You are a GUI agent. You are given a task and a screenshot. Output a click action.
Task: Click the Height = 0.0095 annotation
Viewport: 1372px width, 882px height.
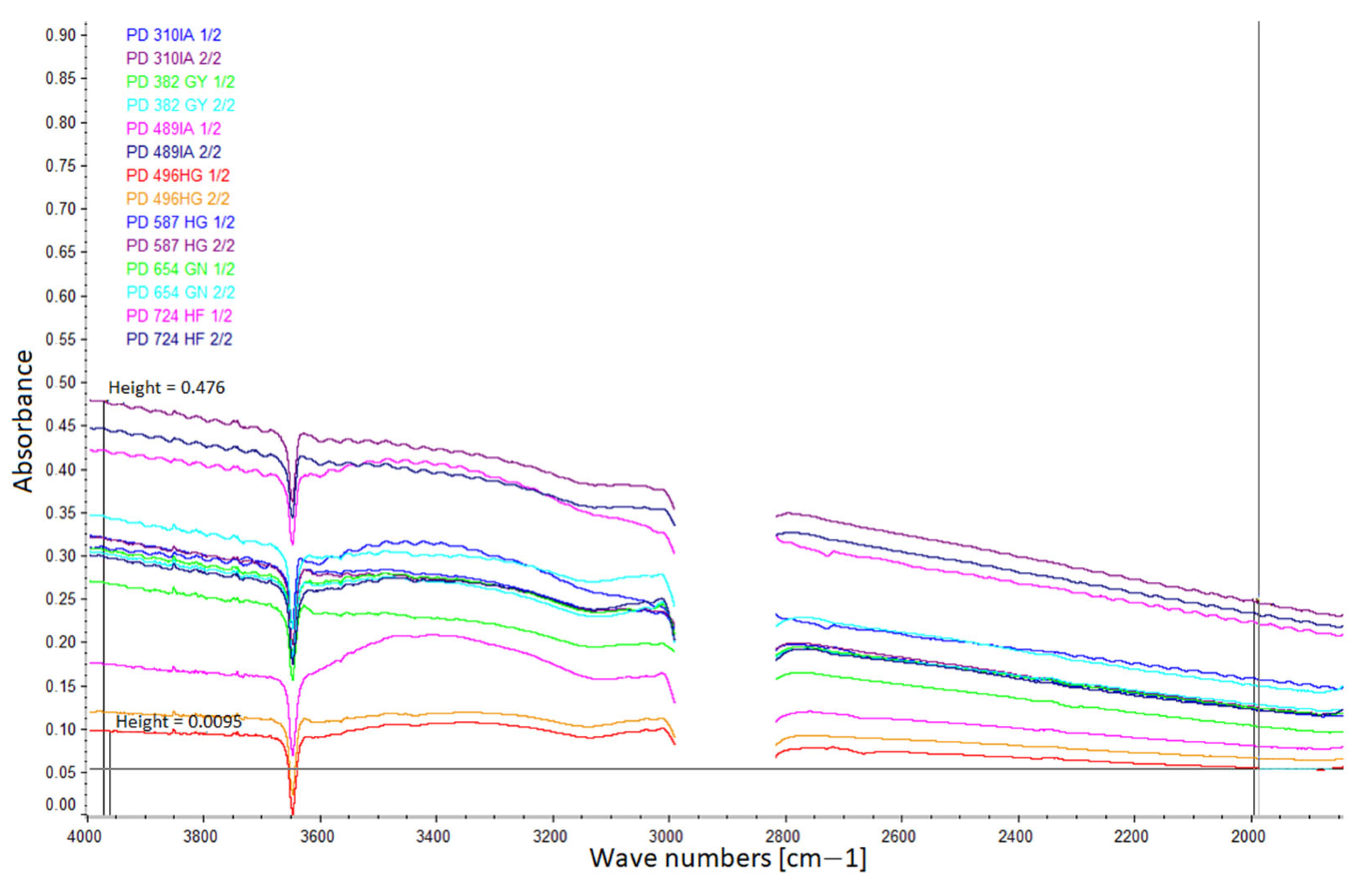coord(179,722)
